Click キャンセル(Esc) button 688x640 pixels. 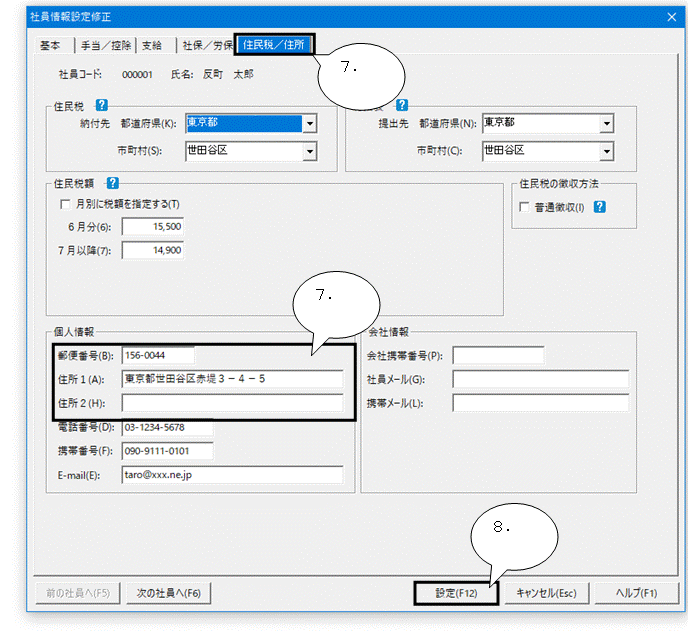click(546, 594)
